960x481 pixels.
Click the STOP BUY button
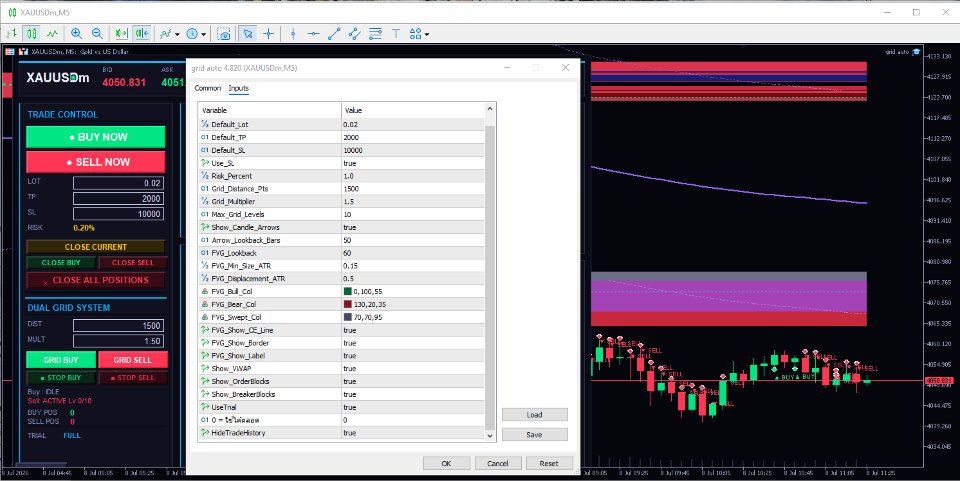coord(61,378)
